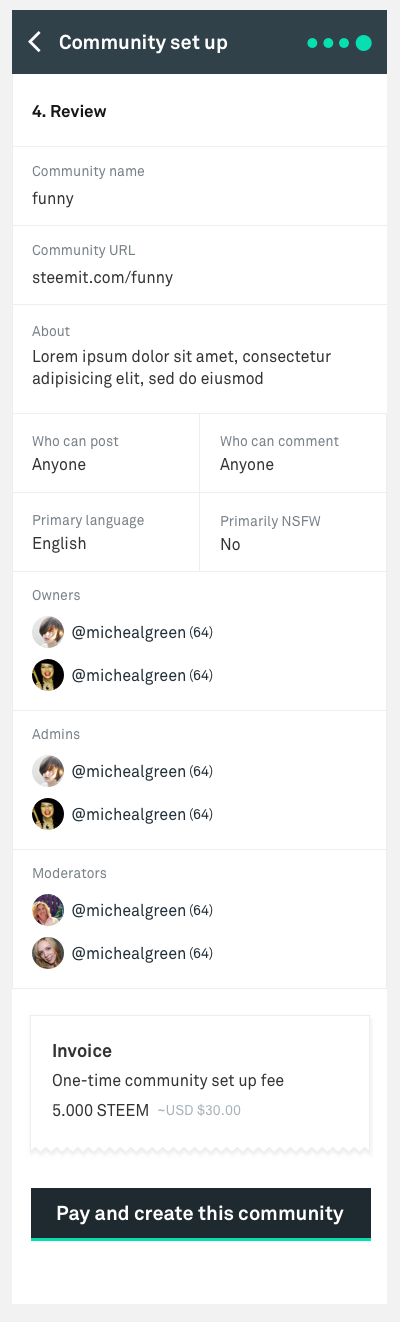Open second moderator's avatar

pyautogui.click(x=48, y=953)
